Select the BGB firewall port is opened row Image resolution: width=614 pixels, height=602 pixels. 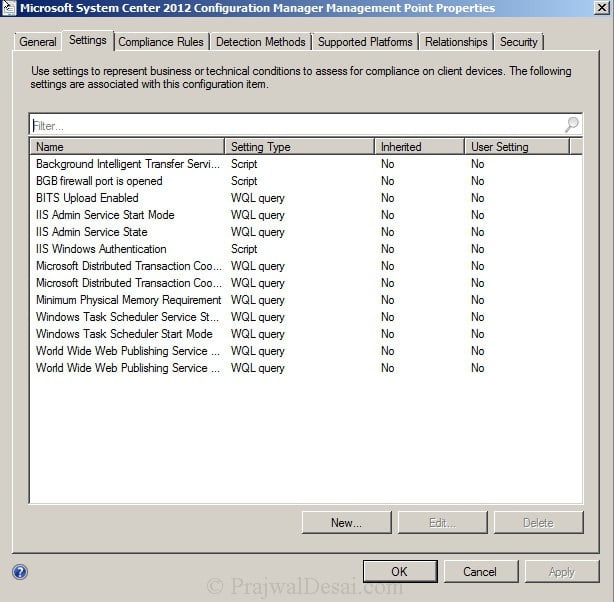(x=305, y=181)
